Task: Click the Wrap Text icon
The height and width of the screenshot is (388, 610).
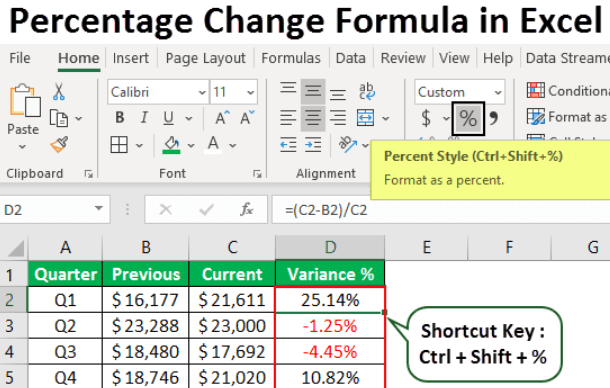Action: (x=366, y=91)
